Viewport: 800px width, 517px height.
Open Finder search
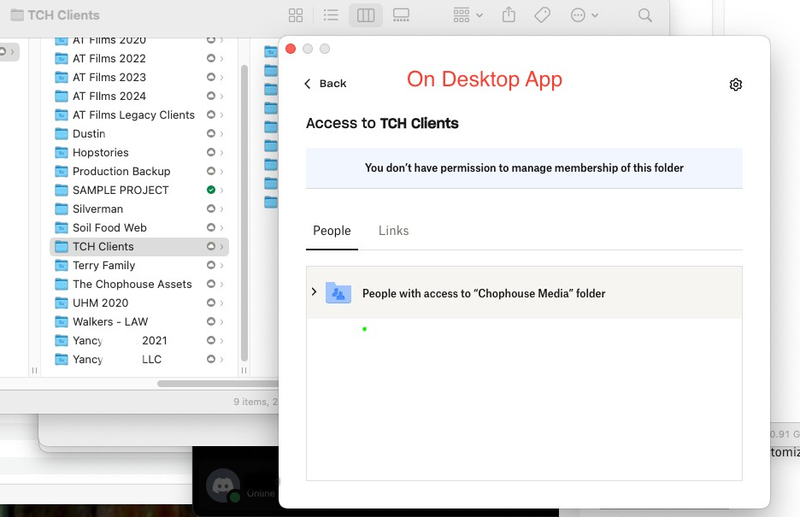645,15
